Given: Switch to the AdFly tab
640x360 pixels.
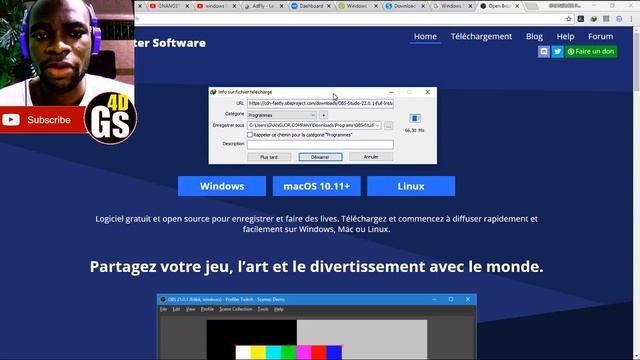Looking at the screenshot, I should click(x=264, y=6).
